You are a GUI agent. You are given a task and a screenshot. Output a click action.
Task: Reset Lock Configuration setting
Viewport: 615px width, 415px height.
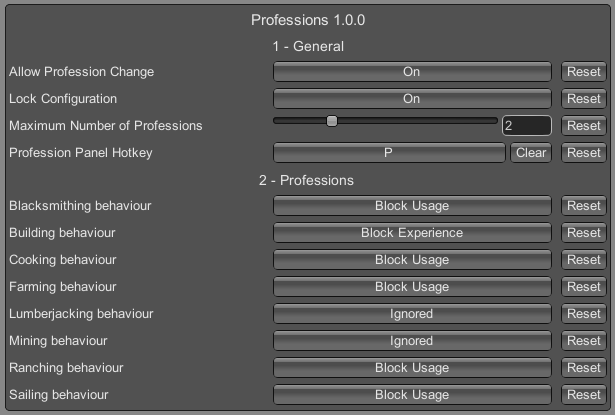584,99
